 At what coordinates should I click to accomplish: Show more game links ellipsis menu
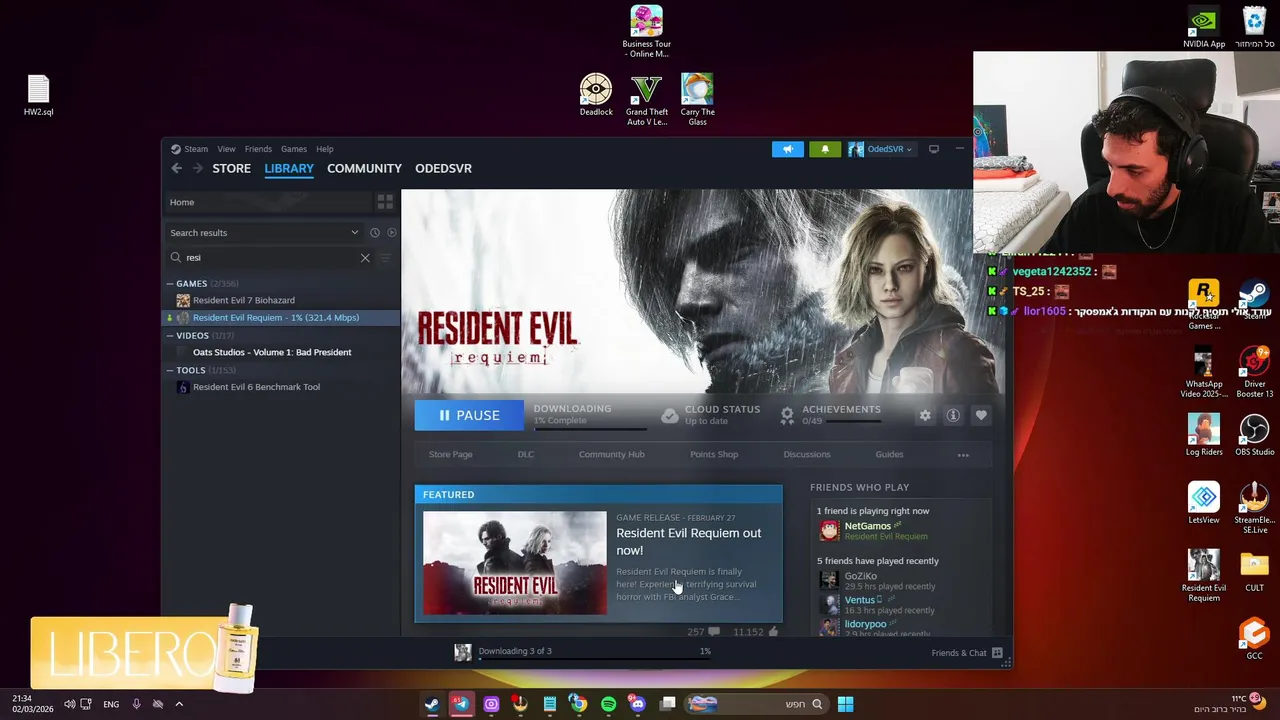pyautogui.click(x=963, y=455)
